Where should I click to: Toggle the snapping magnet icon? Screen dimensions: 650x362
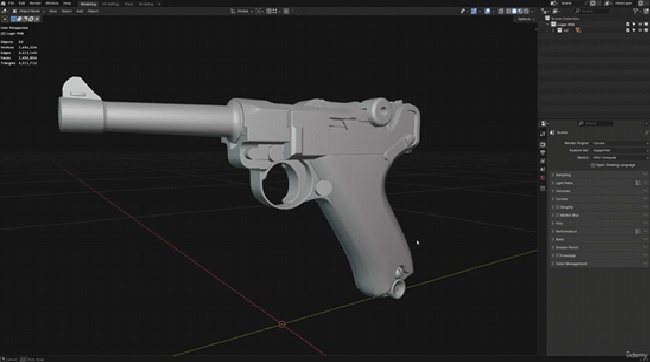click(269, 11)
